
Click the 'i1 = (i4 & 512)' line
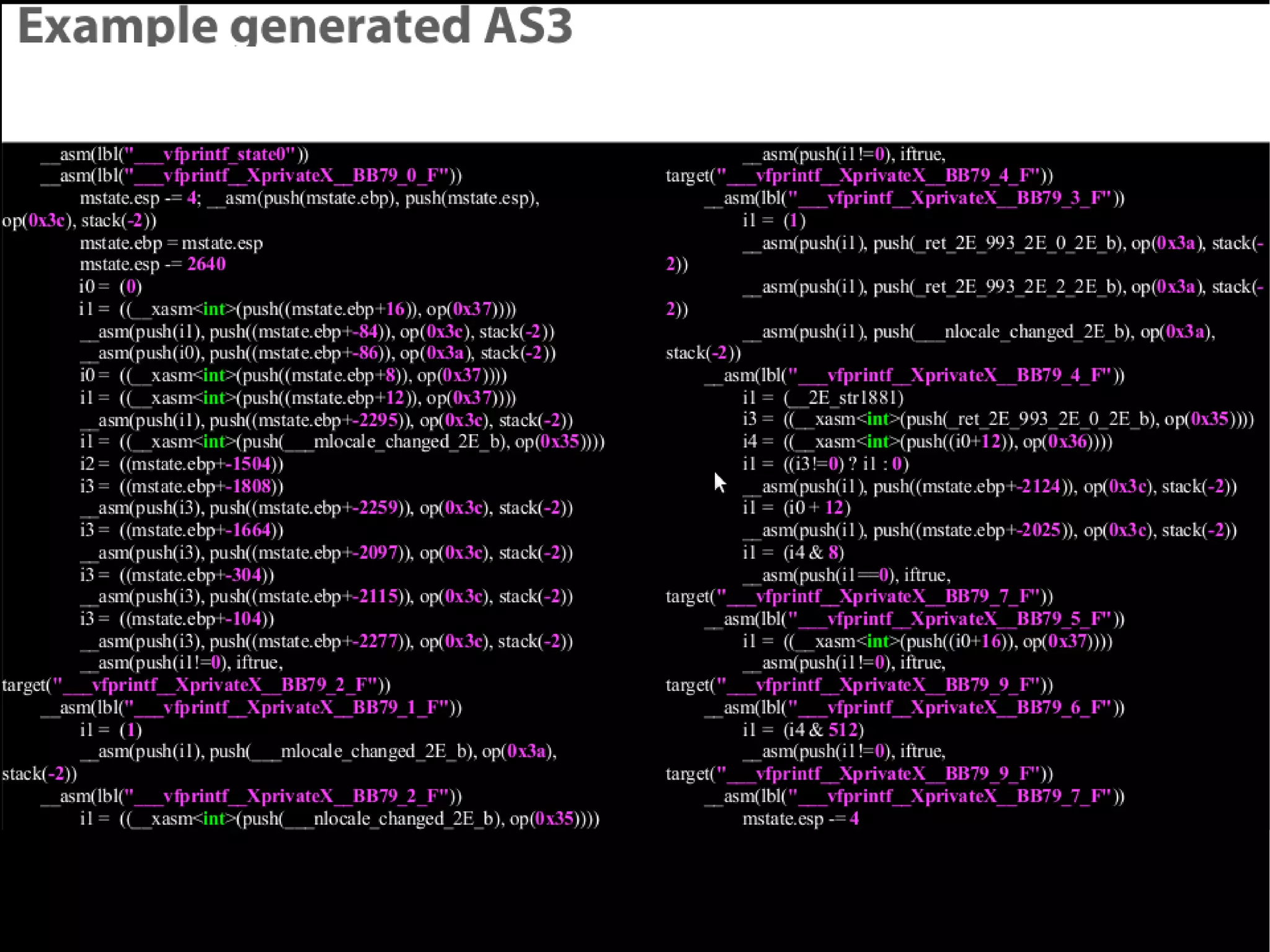coord(803,730)
